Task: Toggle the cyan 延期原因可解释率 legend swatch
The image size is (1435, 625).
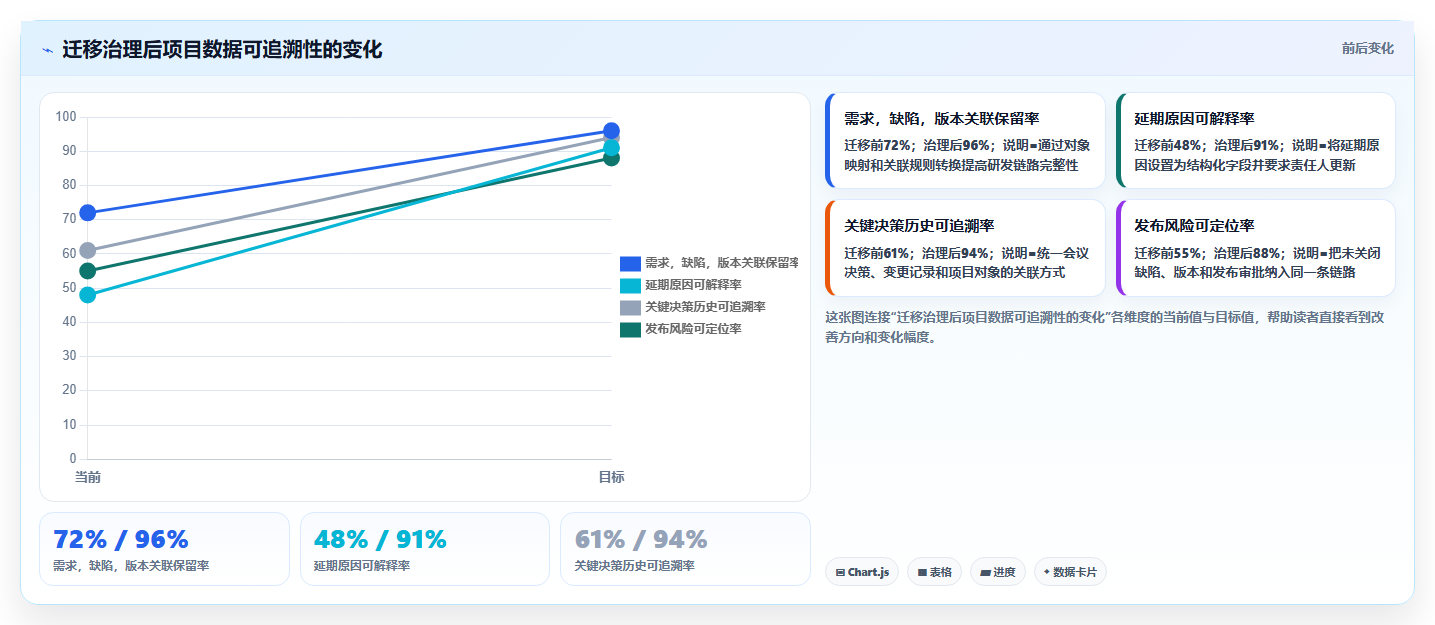Action: [630, 285]
